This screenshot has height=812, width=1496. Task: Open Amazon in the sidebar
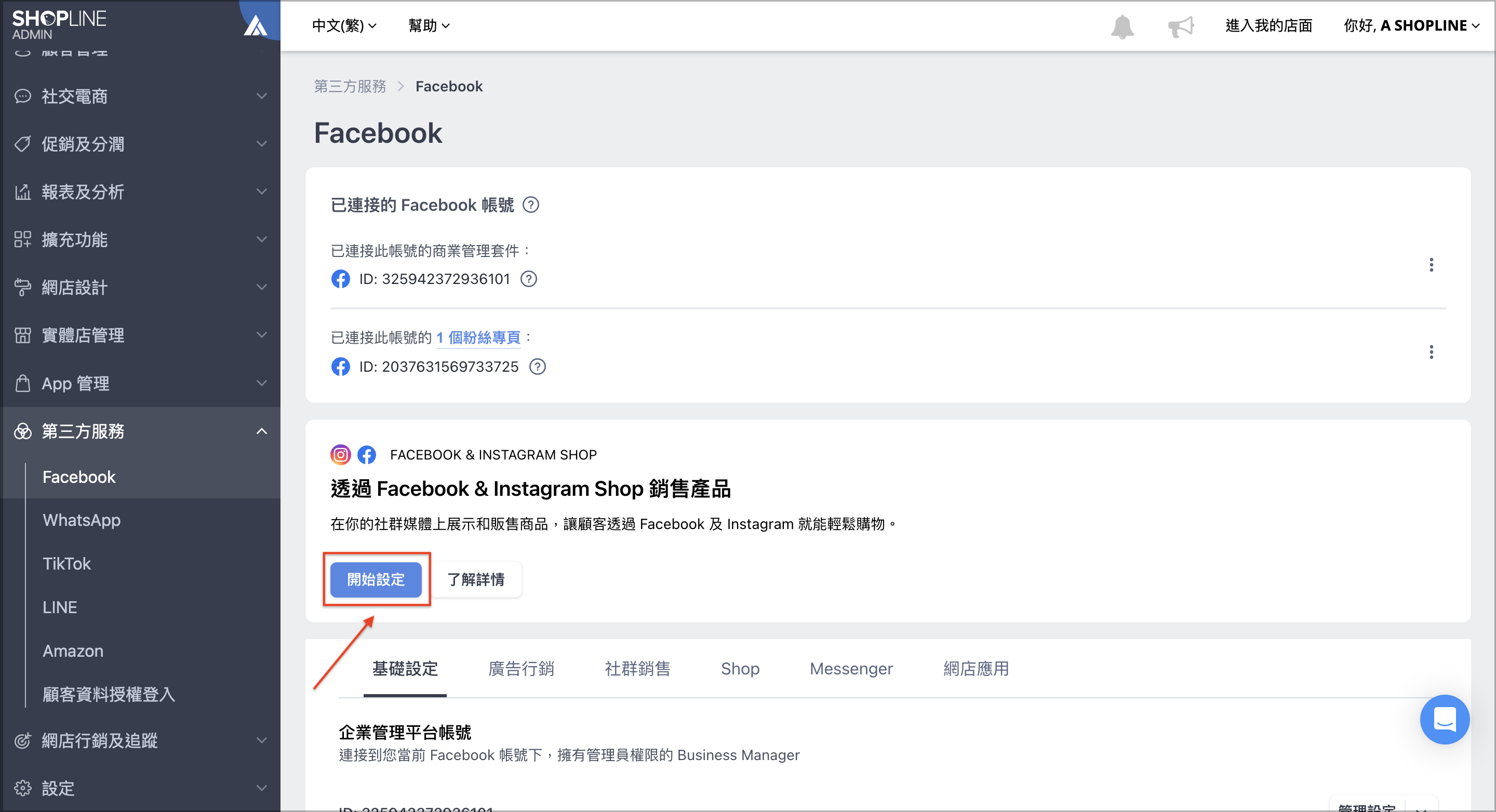click(x=73, y=651)
